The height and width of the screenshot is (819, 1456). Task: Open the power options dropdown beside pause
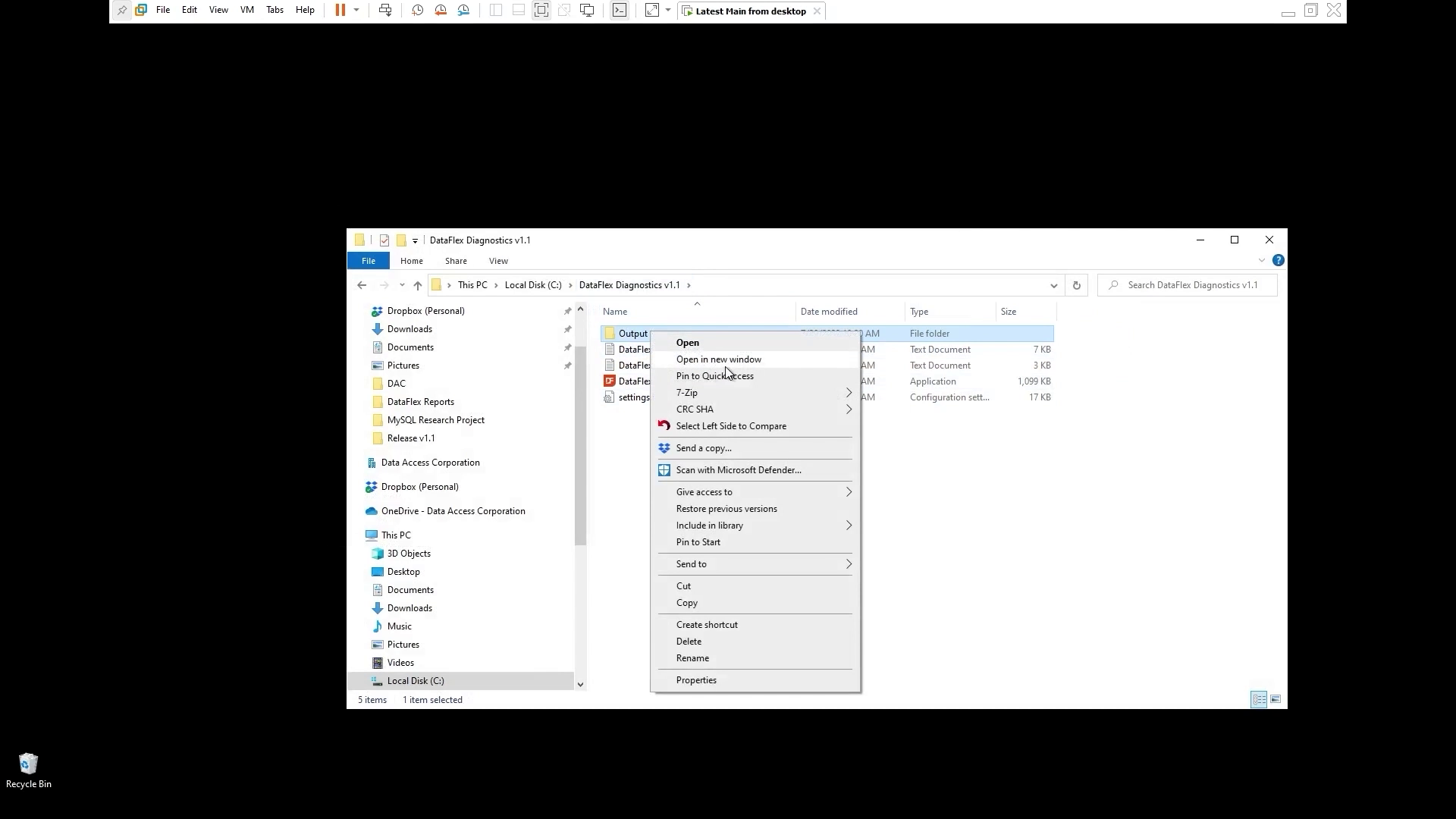tap(356, 11)
